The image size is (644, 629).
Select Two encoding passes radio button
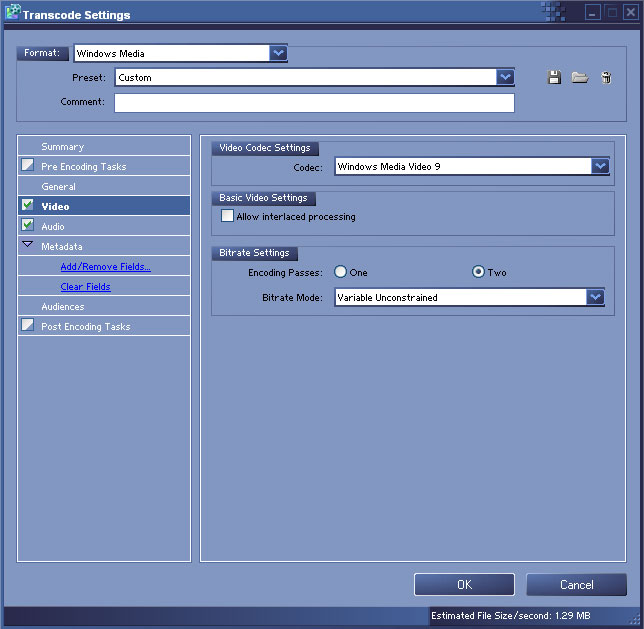coord(478,272)
